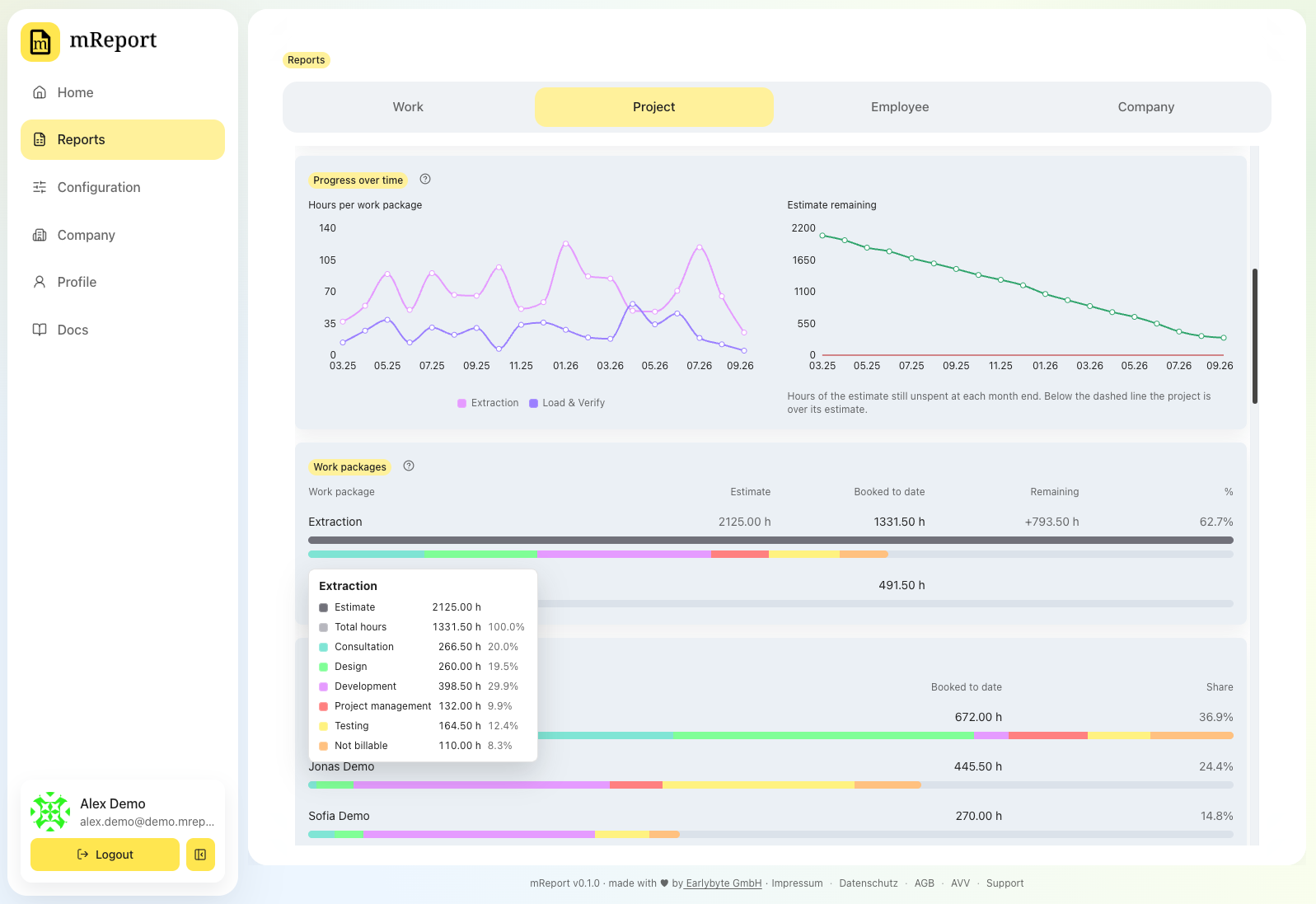Viewport: 1316px width, 904px height.
Task: Click Sofia Demo's hours breakdown bar
Action: pos(770,835)
